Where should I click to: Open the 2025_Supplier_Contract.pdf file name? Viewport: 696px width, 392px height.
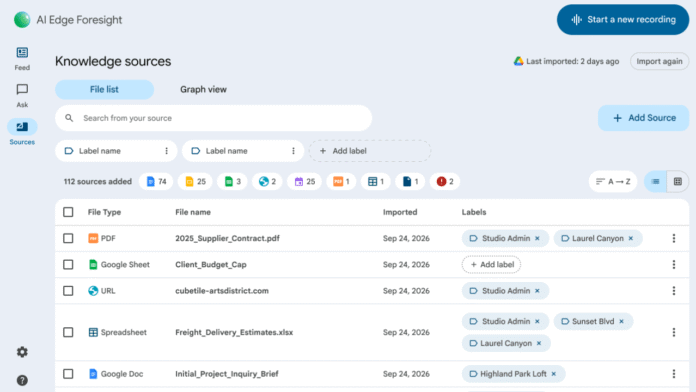click(x=227, y=238)
